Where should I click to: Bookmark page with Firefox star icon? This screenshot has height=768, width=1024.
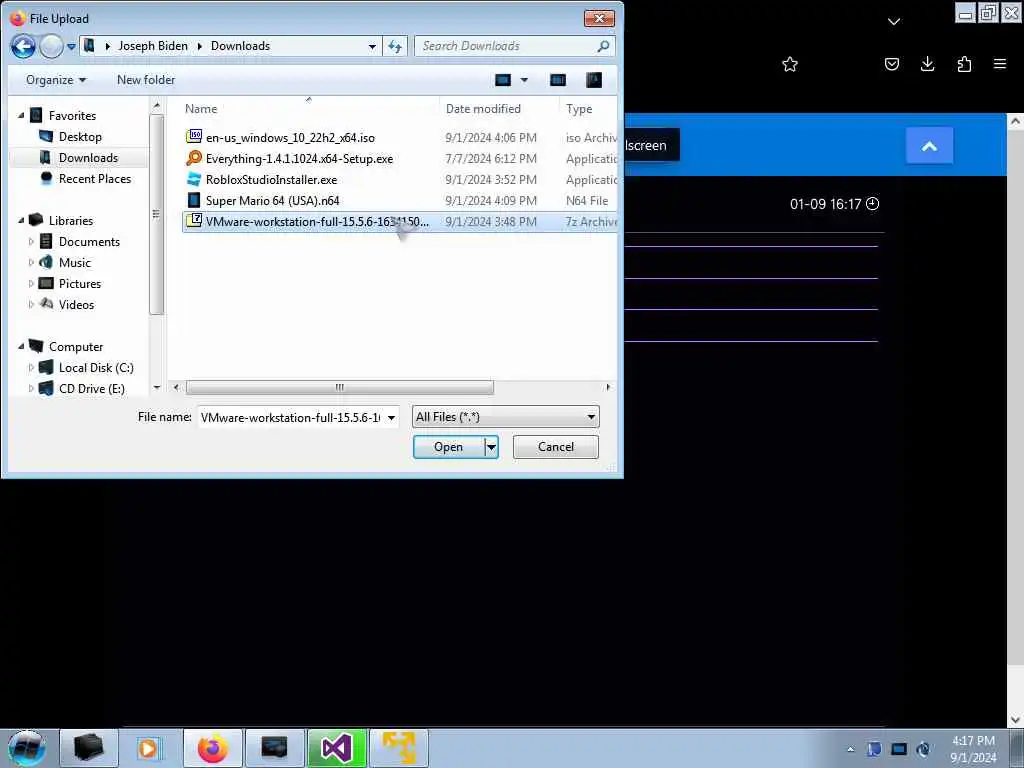click(x=790, y=64)
